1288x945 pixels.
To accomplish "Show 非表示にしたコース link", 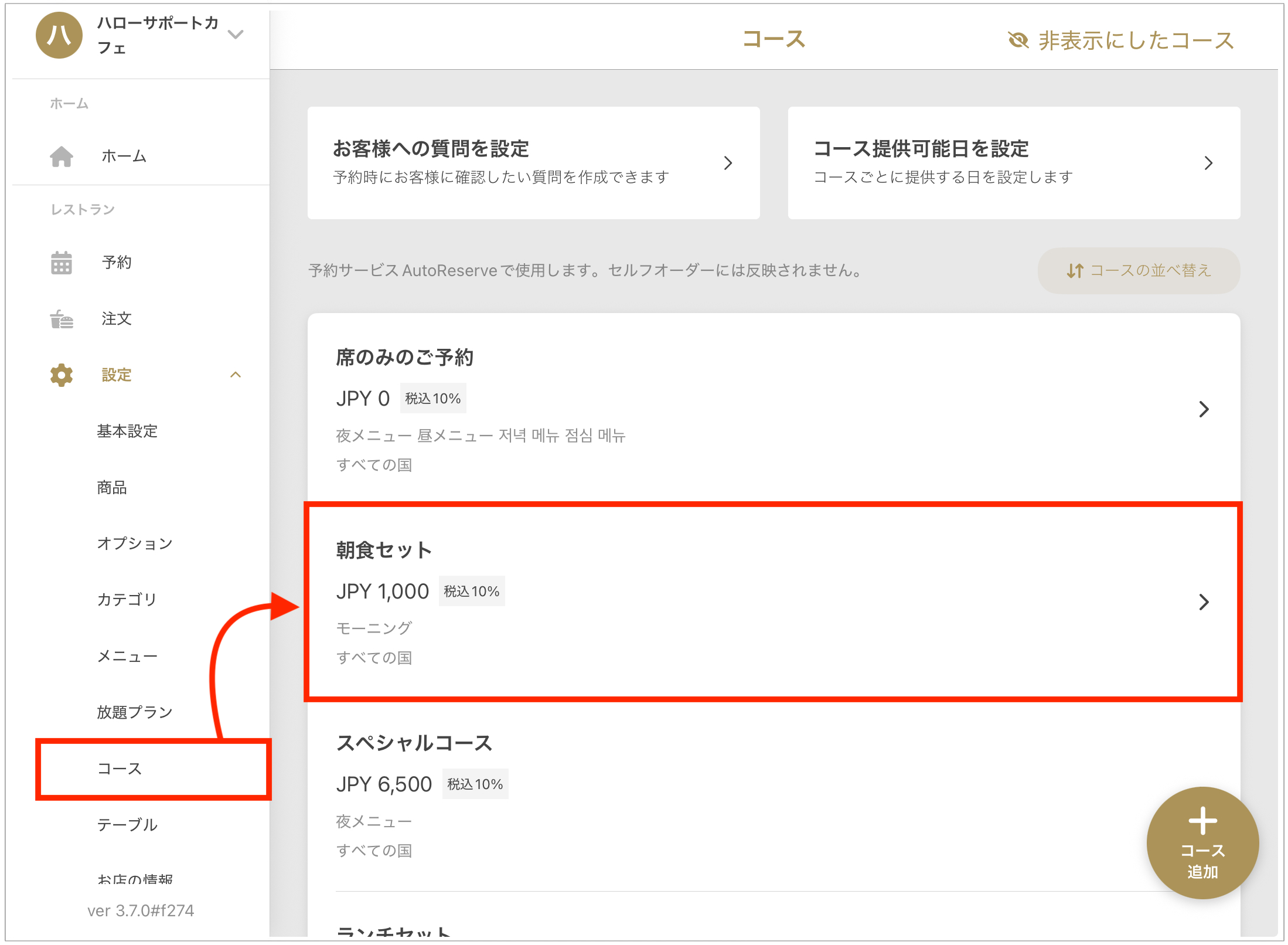I will click(1135, 40).
